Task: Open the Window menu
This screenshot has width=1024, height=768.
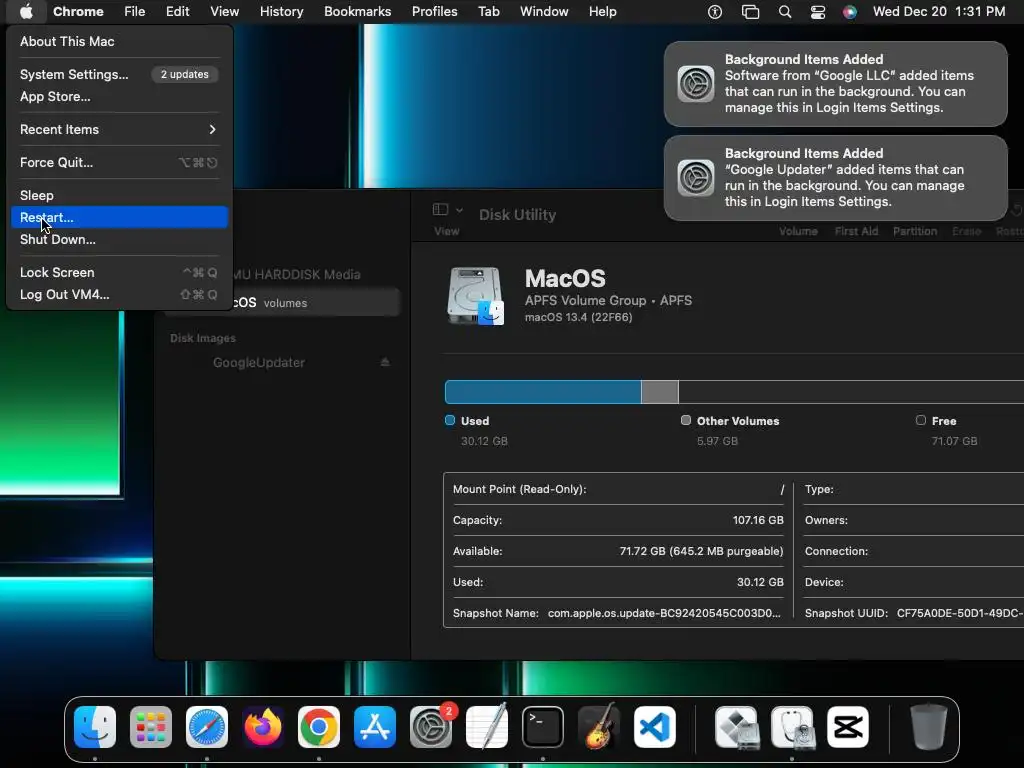Action: 544,12
